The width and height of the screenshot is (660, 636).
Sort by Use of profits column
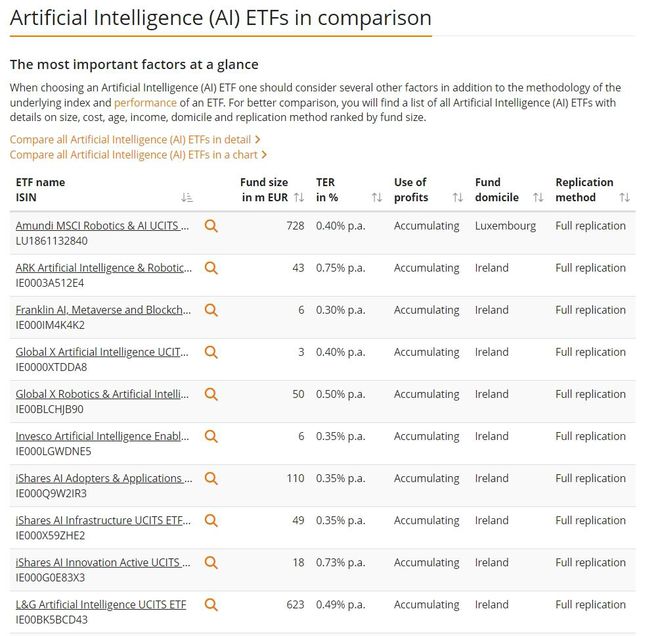pyautogui.click(x=458, y=197)
